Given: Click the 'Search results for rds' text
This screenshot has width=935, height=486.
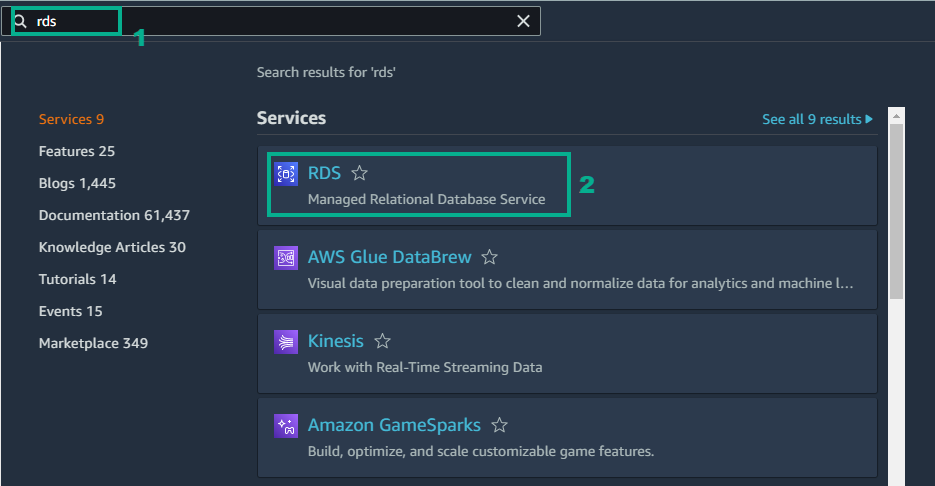Looking at the screenshot, I should (326, 72).
